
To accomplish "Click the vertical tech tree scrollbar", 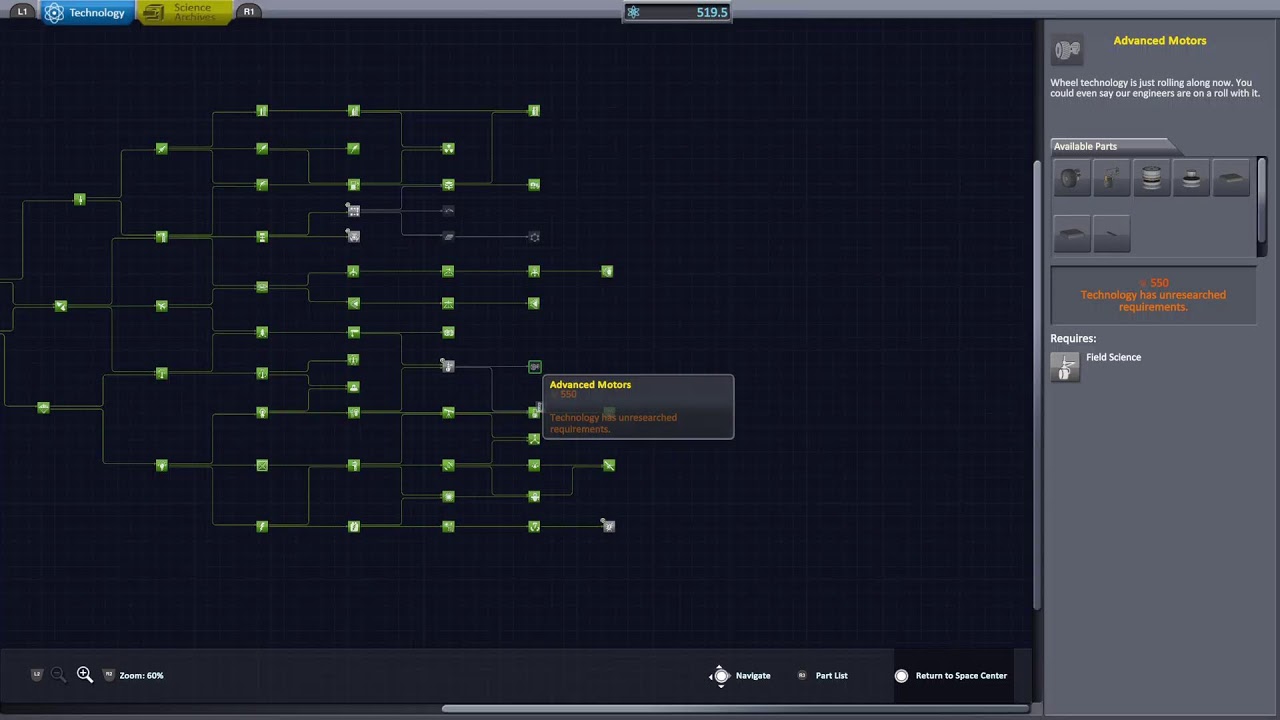I will point(1036,385).
